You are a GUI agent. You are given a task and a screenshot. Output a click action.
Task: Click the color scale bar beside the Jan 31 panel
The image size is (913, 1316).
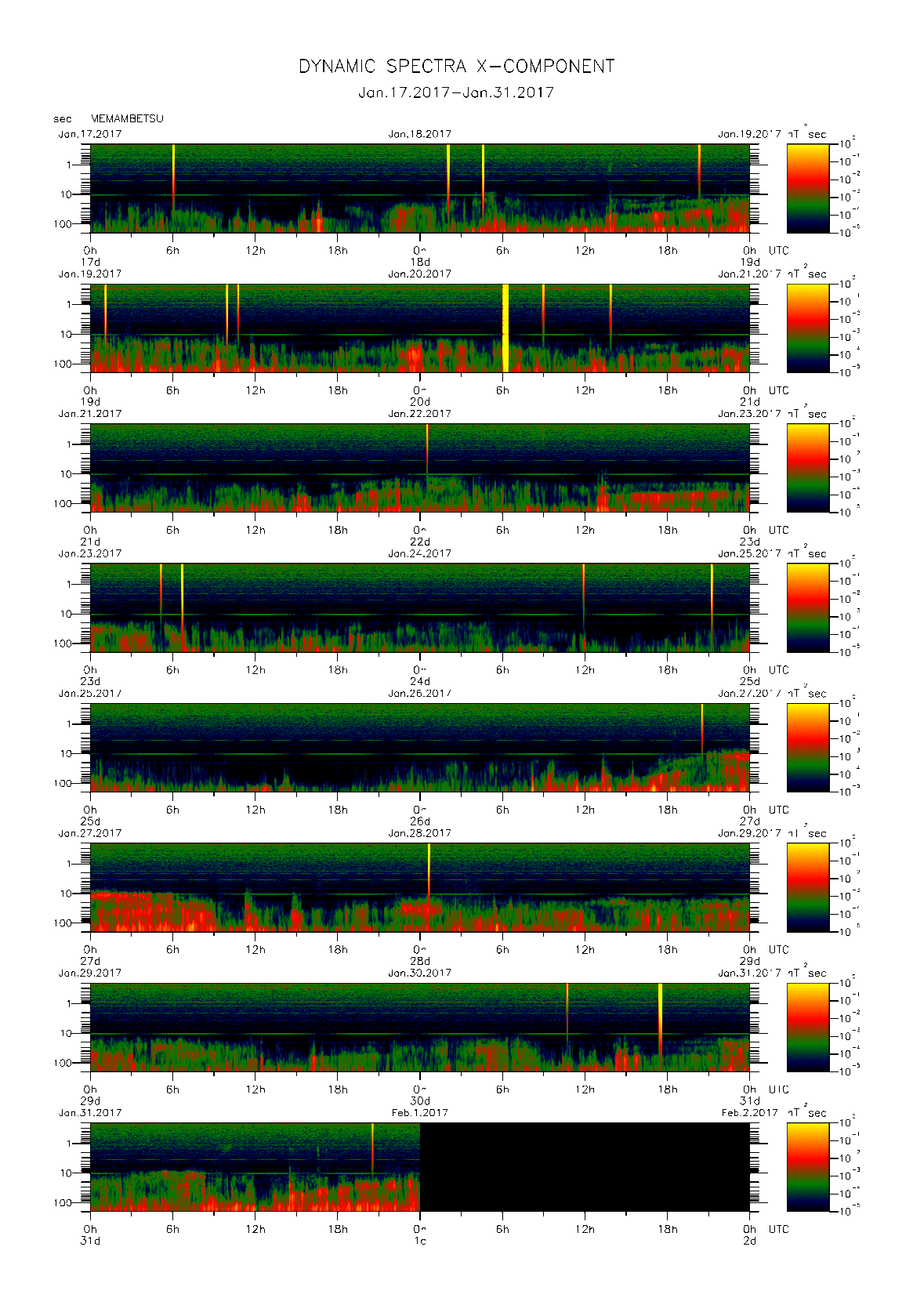(808, 1167)
